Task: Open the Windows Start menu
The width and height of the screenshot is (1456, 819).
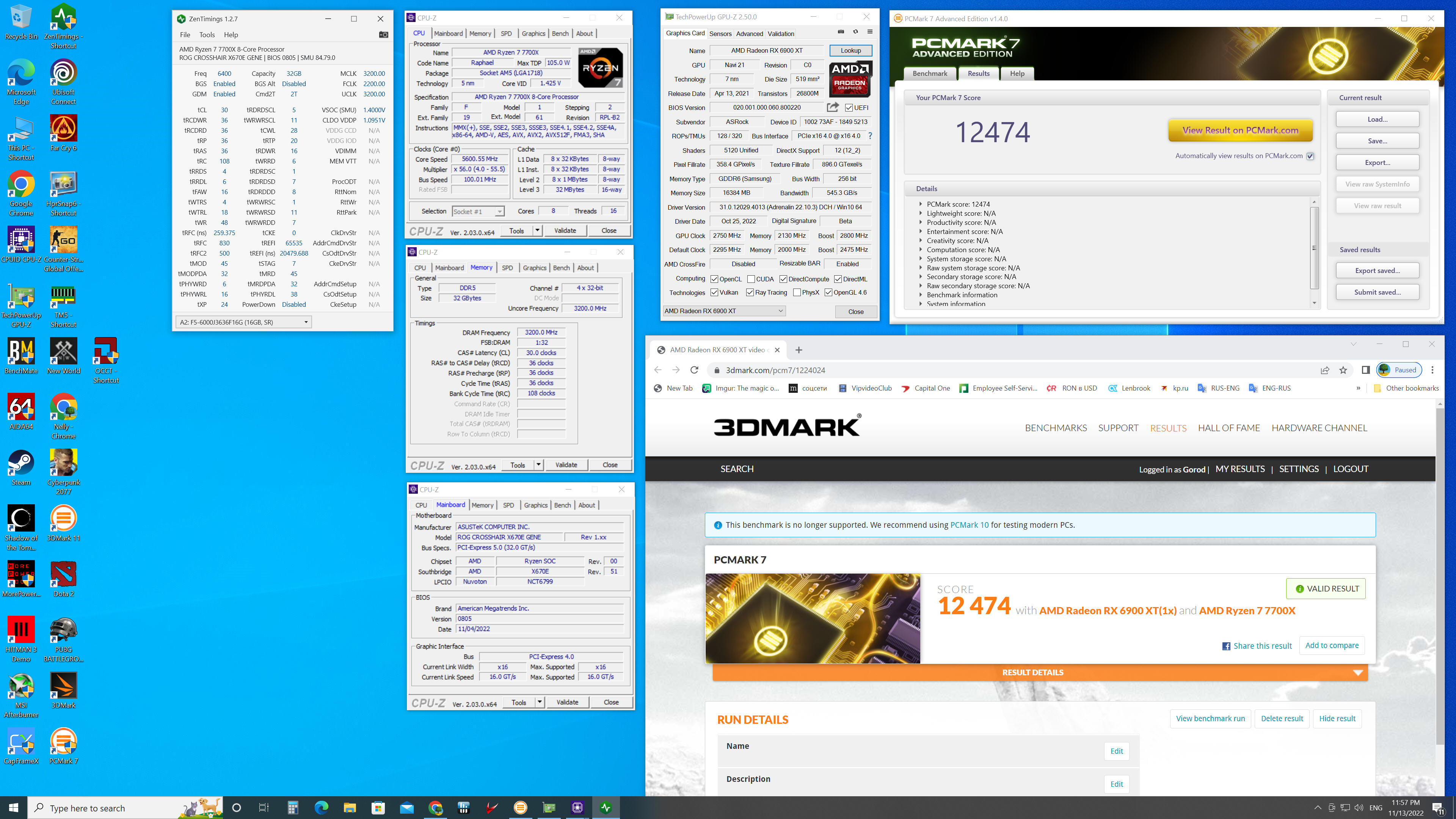Action: (14, 808)
